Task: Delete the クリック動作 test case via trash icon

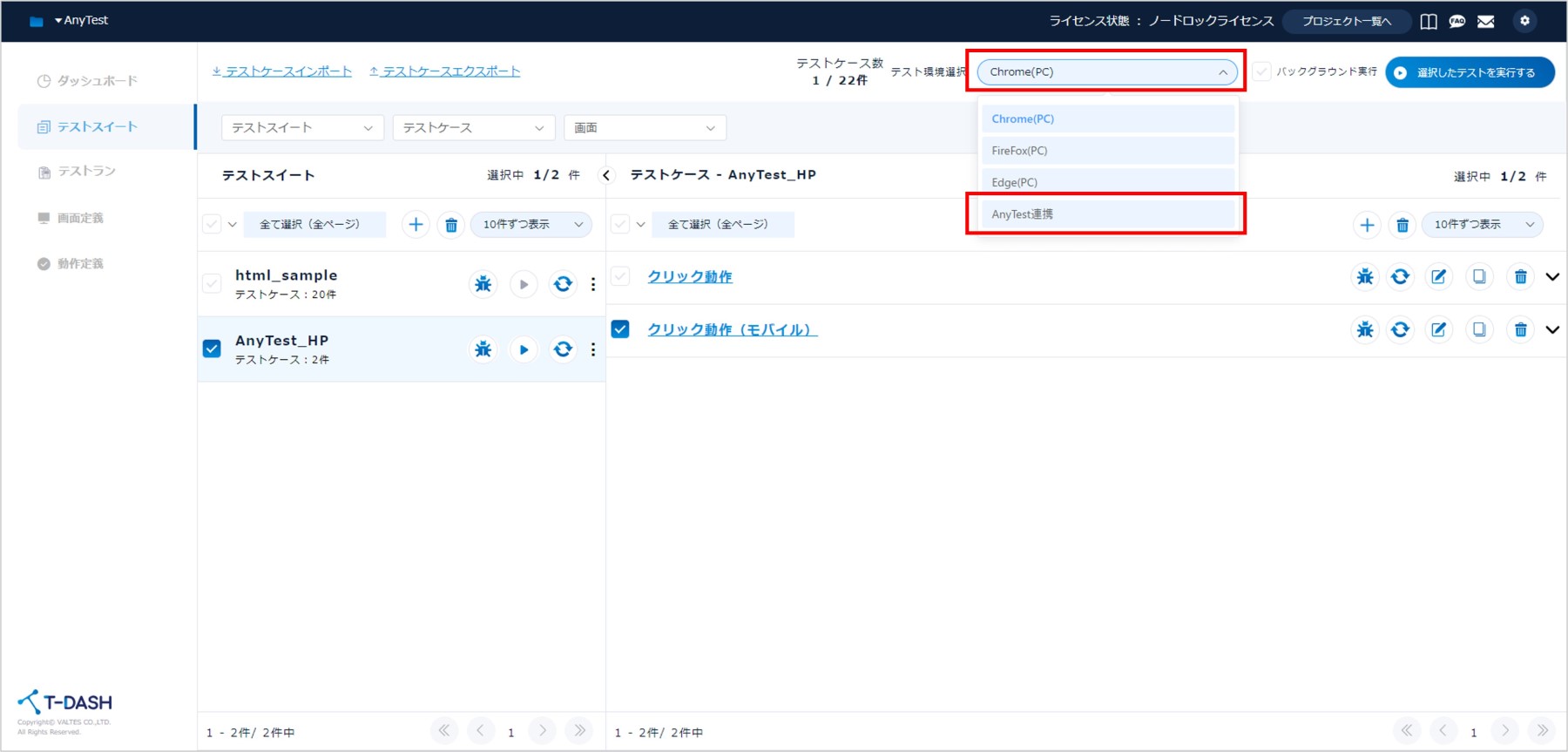Action: click(x=1520, y=277)
